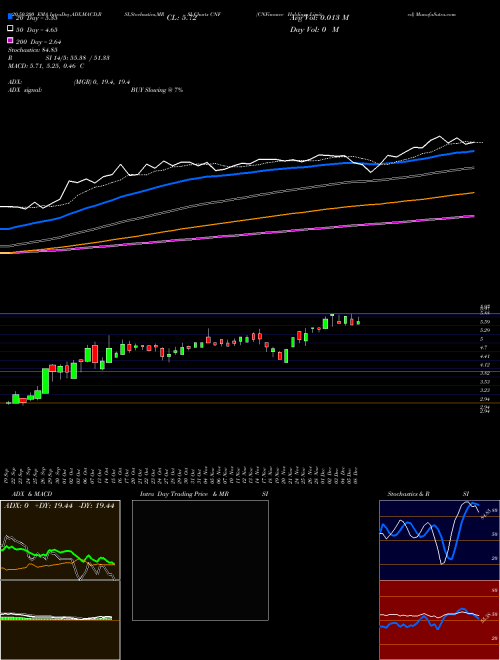Click the 'Intra Day Trading Price & MR' title
The height and width of the screenshot is (660, 500).
pyautogui.click(x=184, y=494)
